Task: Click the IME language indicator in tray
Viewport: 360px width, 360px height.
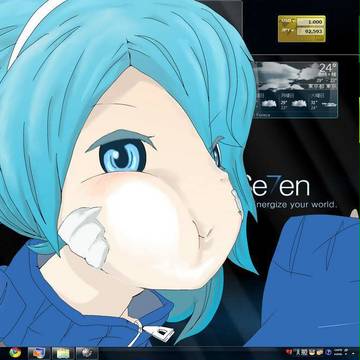Action: point(301,352)
